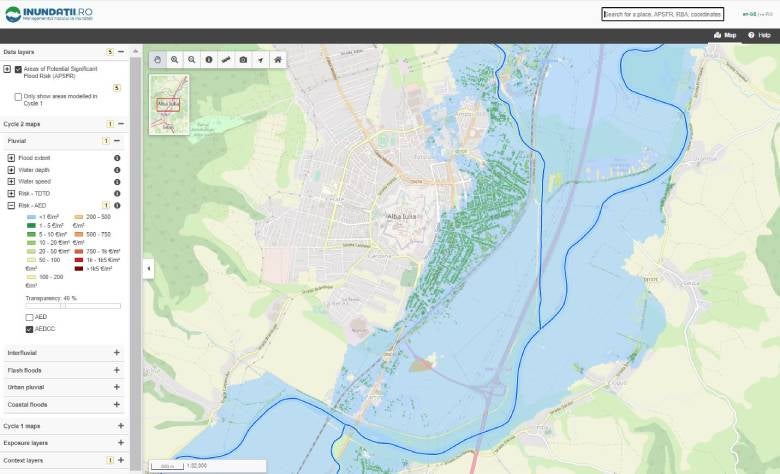Image resolution: width=780 pixels, height=474 pixels.
Task: Click the Alba Iulia city label
Action: 402,216
